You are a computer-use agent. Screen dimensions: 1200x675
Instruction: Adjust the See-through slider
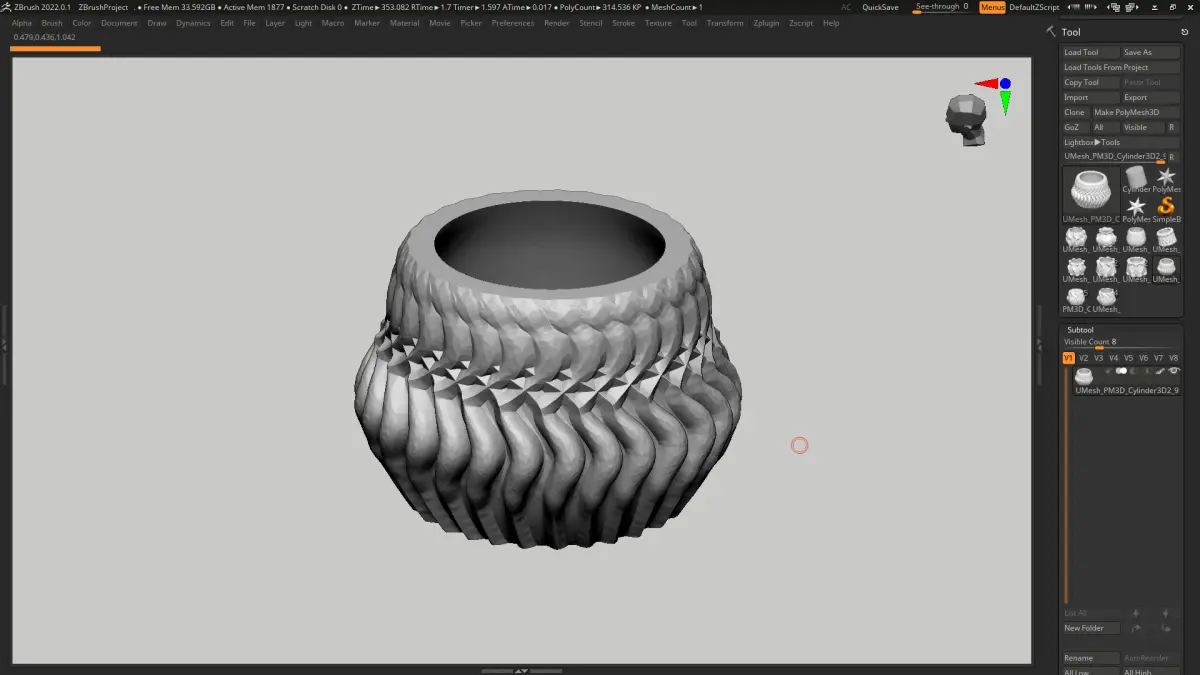click(941, 7)
